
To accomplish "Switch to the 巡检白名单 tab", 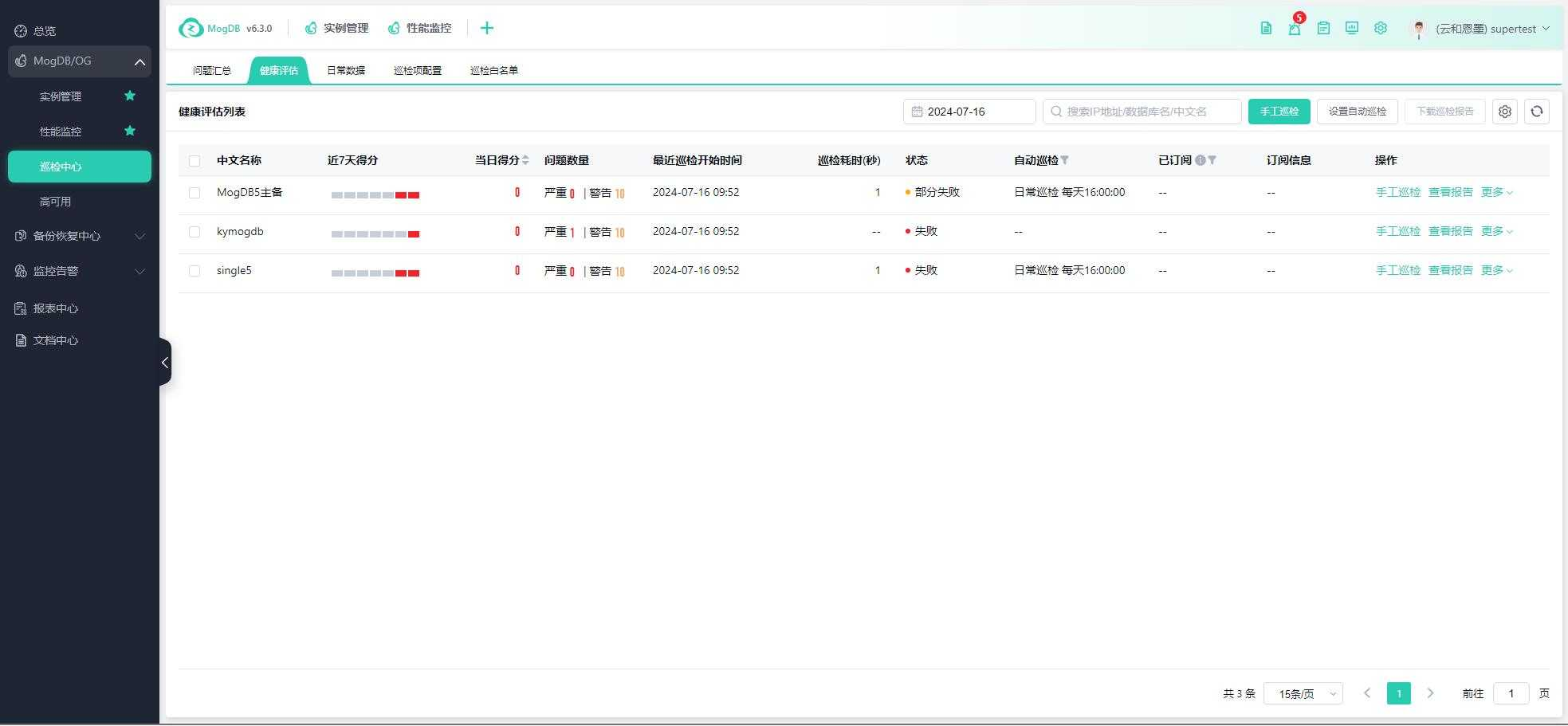I will click(494, 70).
